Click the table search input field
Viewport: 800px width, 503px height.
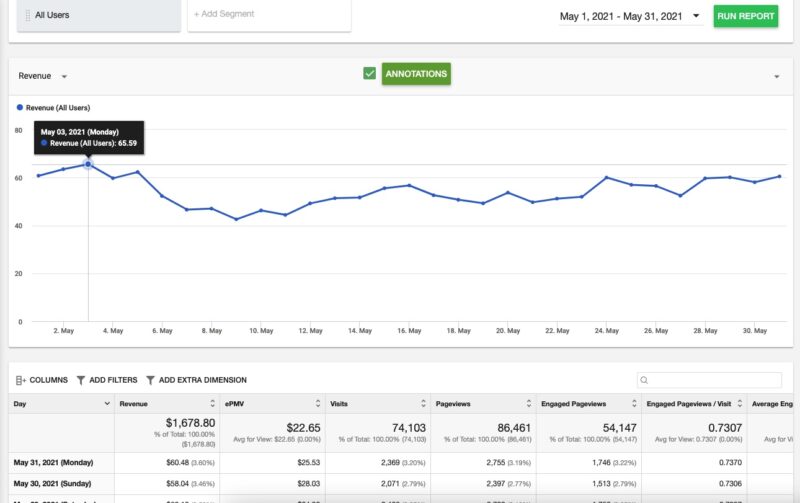(x=709, y=380)
